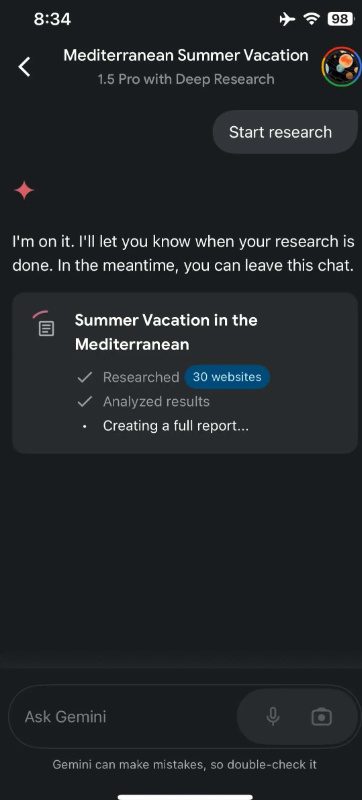Viewport: 362px width, 800px height.
Task: Tap the microphone icon
Action: (273, 716)
